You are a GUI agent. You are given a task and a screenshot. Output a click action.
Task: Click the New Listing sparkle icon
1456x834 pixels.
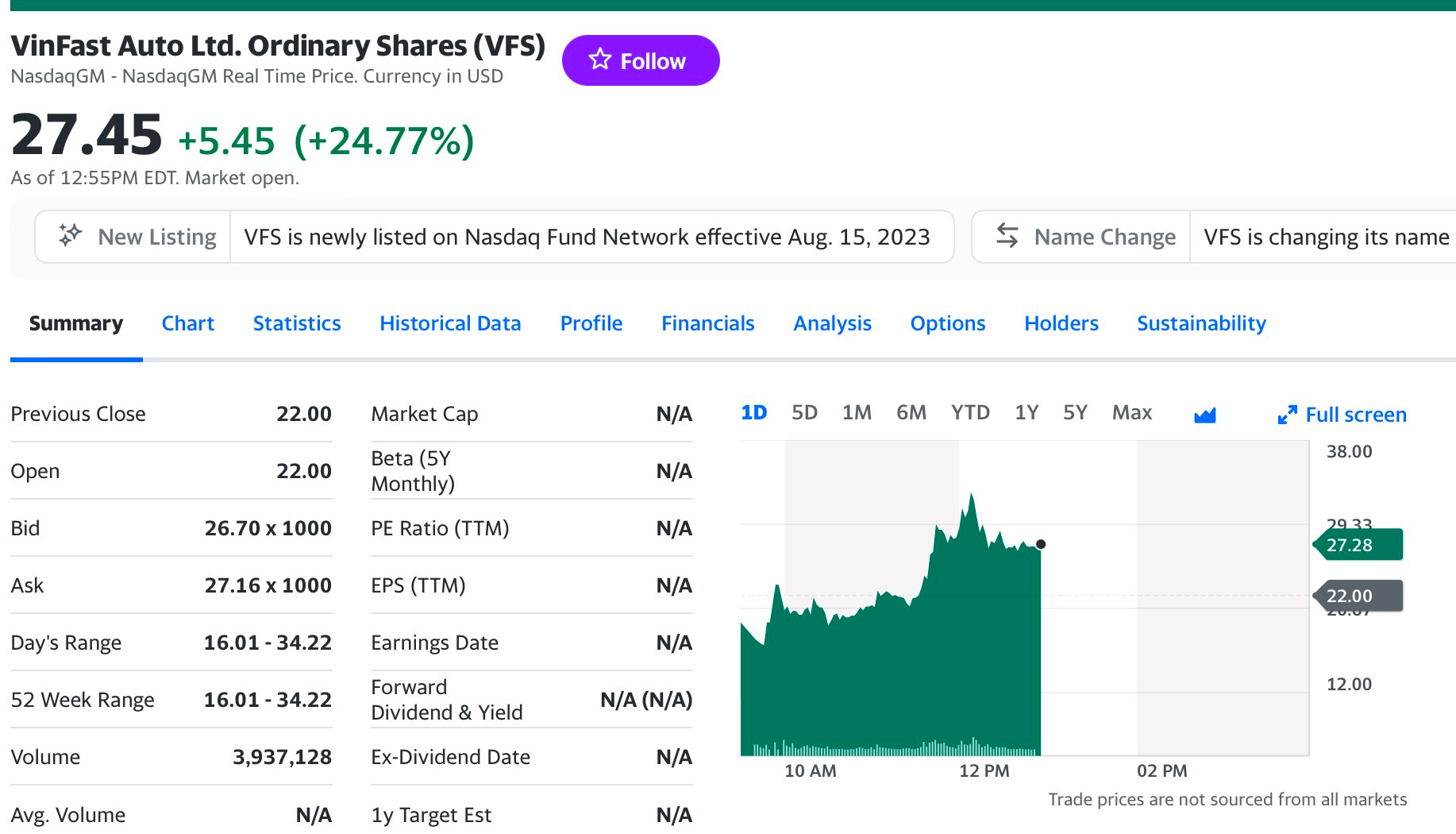tap(70, 235)
